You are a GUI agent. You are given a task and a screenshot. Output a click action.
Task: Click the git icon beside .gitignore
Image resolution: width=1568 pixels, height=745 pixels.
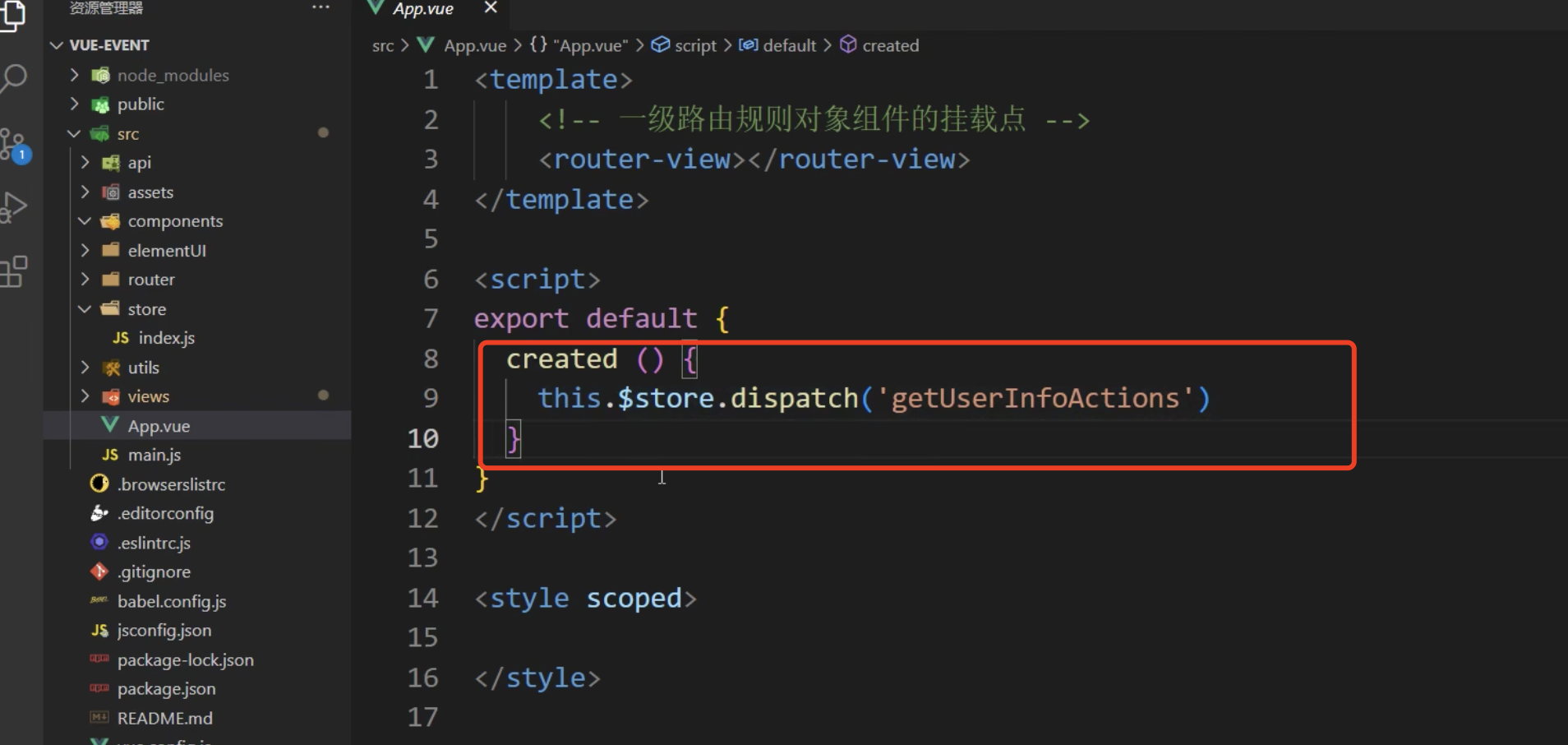(x=99, y=571)
